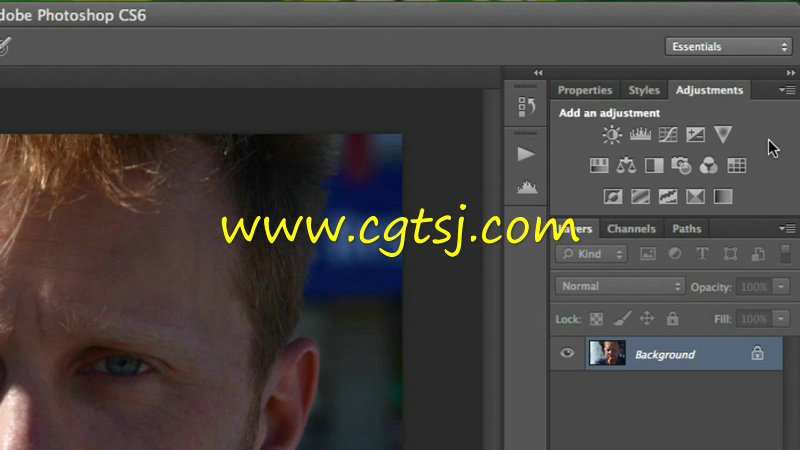
Task: Collapse the icon dock with double arrows
Action: (x=538, y=73)
